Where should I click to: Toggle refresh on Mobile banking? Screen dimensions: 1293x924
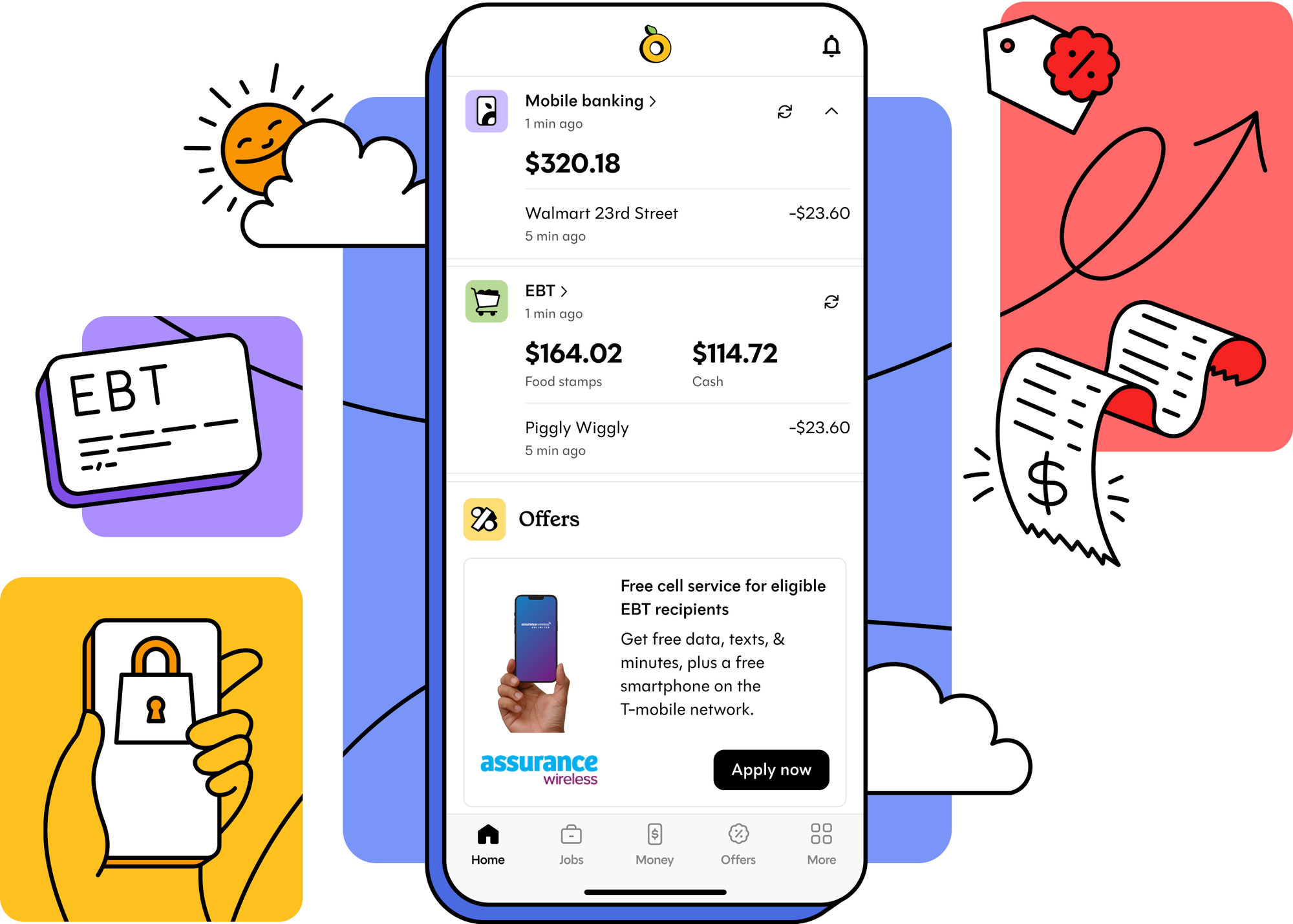pyautogui.click(x=785, y=109)
